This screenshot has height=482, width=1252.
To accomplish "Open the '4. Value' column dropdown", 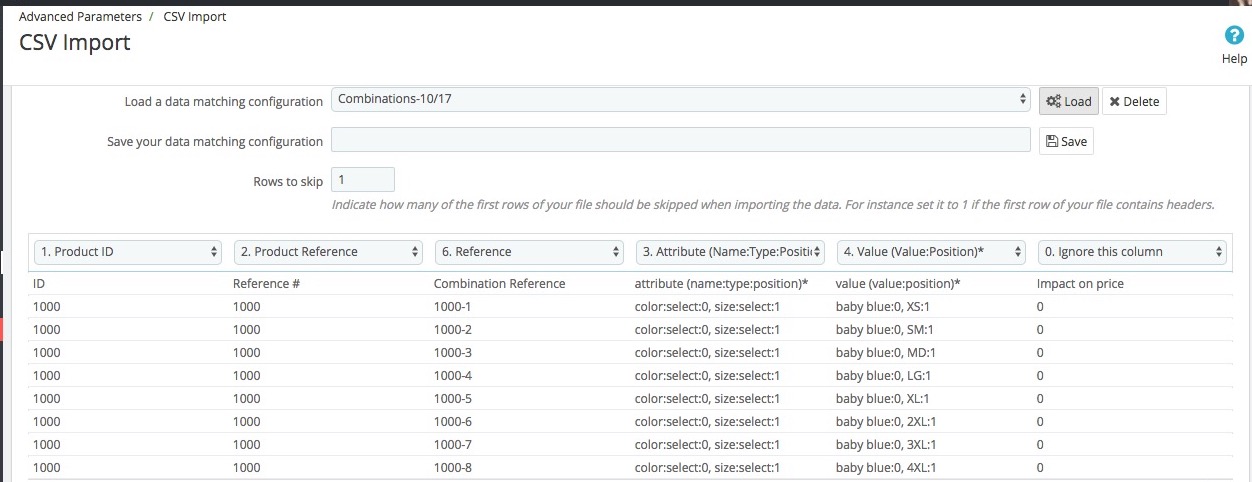I will [x=931, y=252].
